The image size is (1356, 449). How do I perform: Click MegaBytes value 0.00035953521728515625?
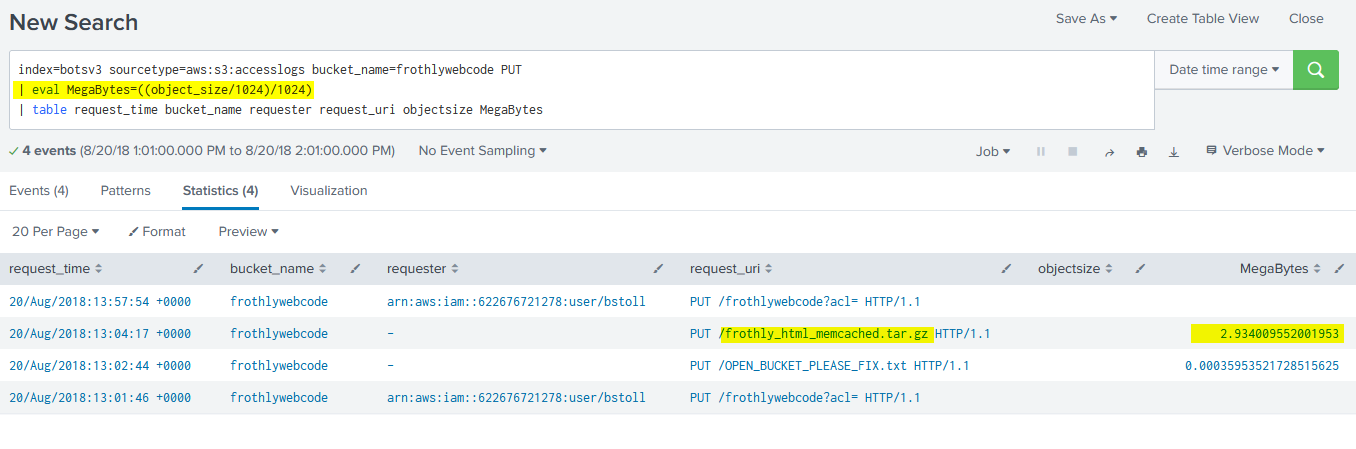pyautogui.click(x=1262, y=365)
